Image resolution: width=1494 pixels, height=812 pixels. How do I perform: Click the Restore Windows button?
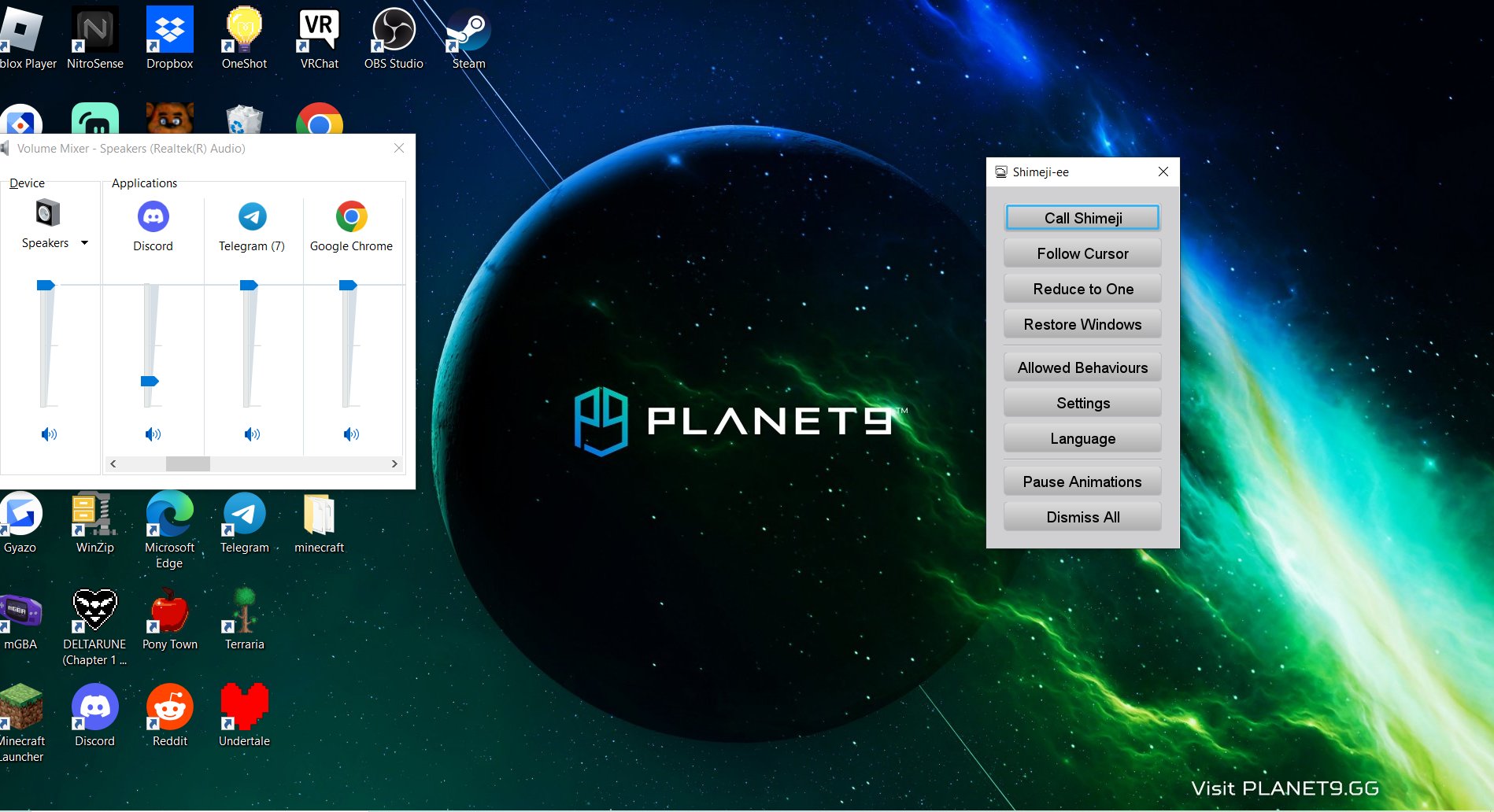pyautogui.click(x=1082, y=324)
